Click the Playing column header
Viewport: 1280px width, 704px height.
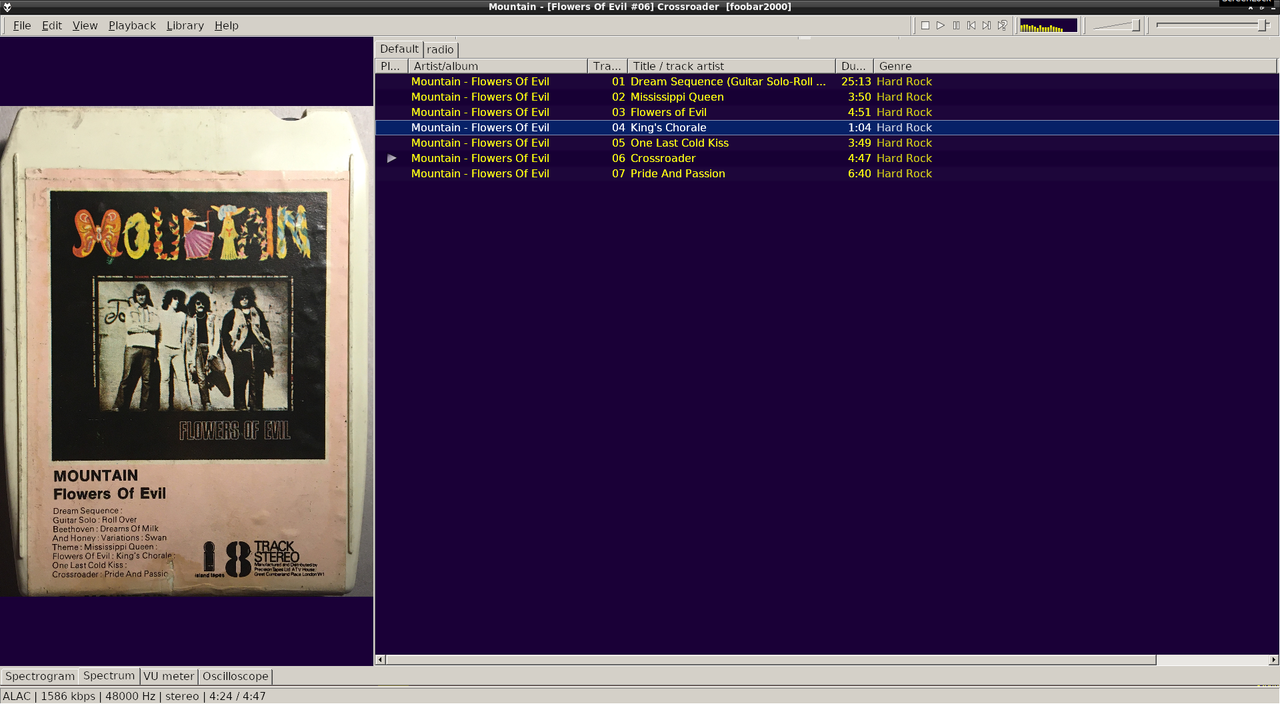(392, 66)
